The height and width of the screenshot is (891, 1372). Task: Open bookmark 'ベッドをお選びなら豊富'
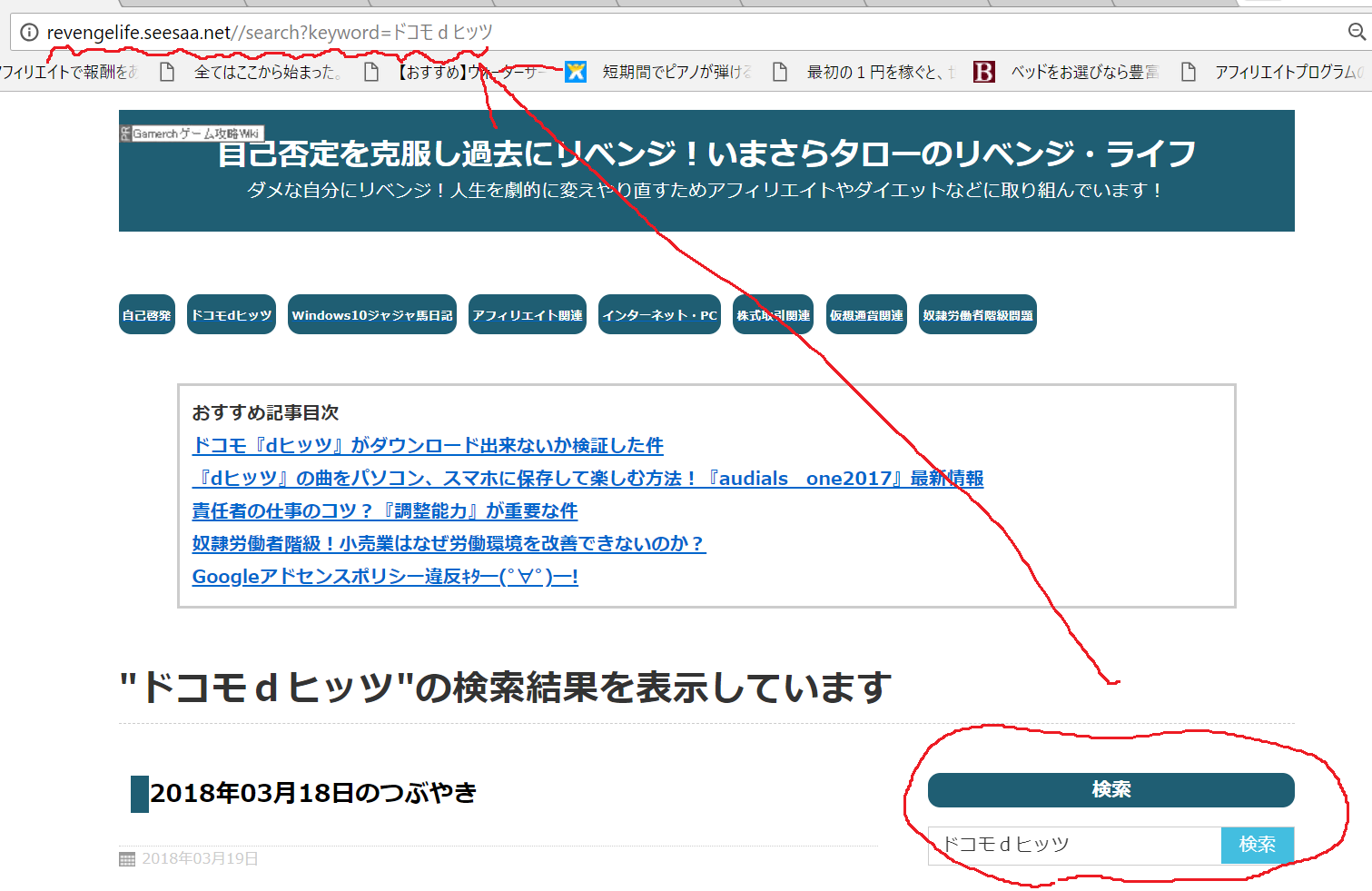click(x=1085, y=72)
